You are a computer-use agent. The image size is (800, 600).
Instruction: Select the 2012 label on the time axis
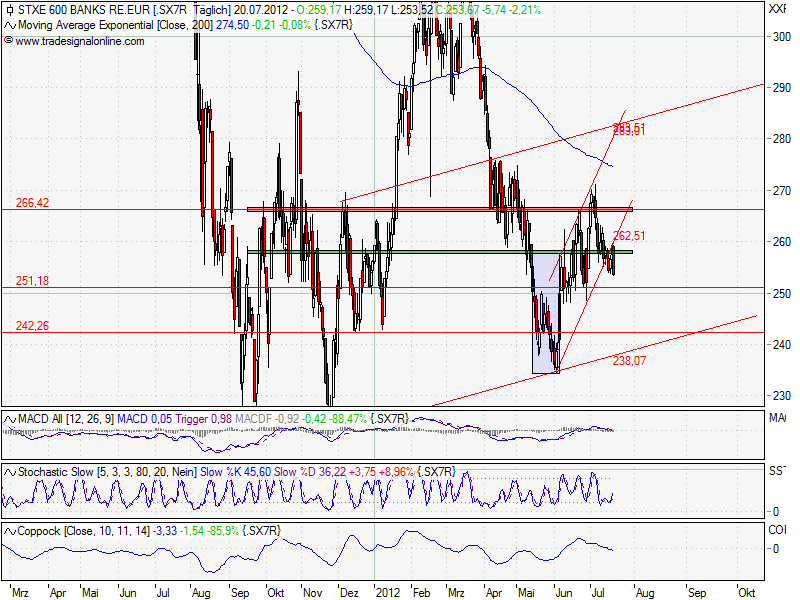point(389,591)
